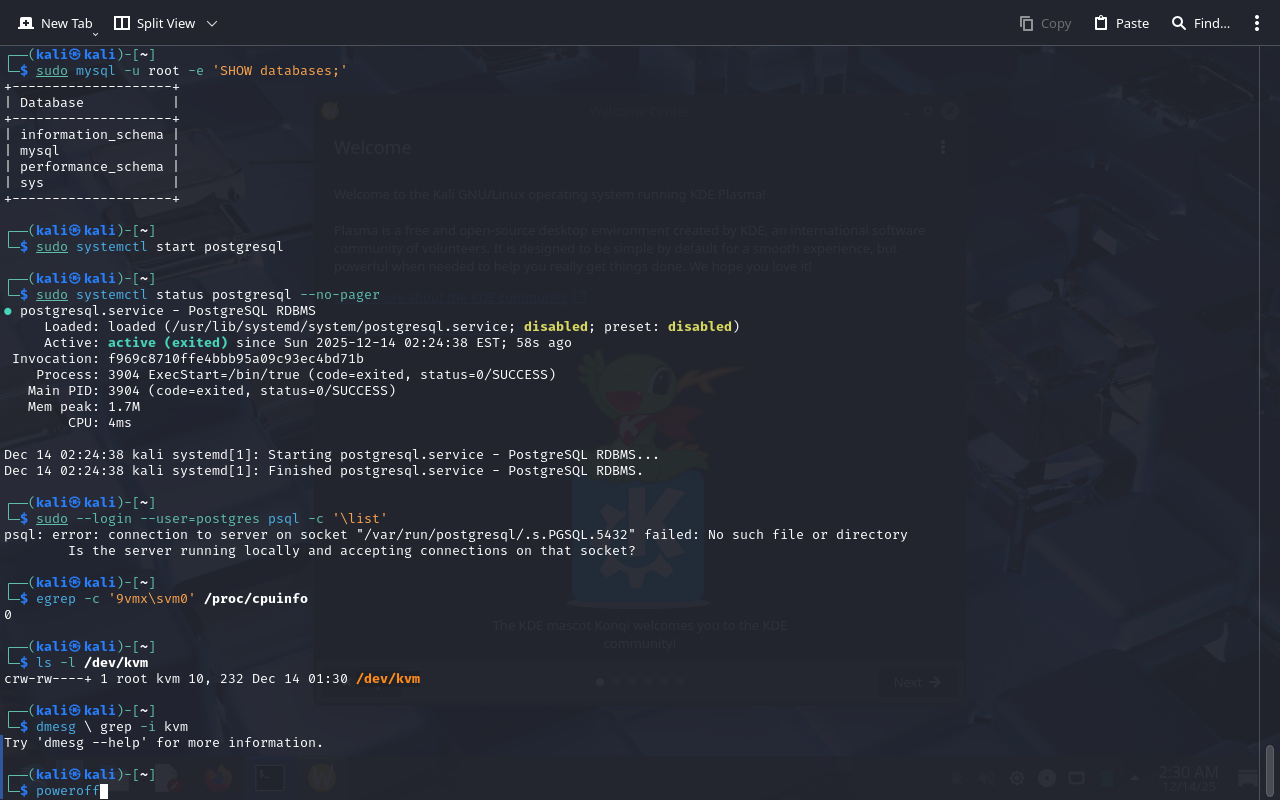Image resolution: width=1280 pixels, height=800 pixels.
Task: Click the 'dmesg --help' hint line
Action: pyautogui.click(x=164, y=743)
